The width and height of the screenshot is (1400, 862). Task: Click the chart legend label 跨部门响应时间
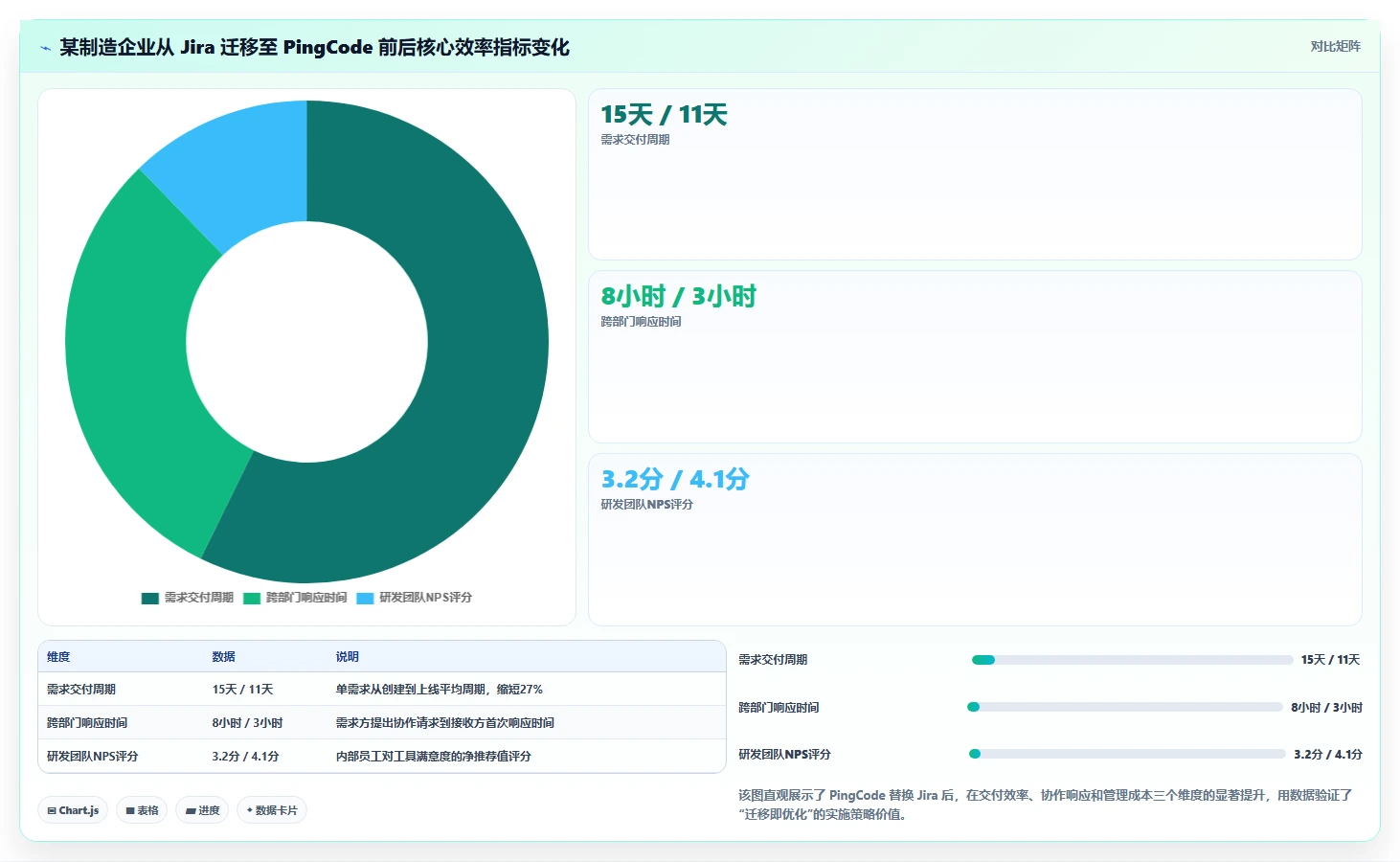[306, 598]
